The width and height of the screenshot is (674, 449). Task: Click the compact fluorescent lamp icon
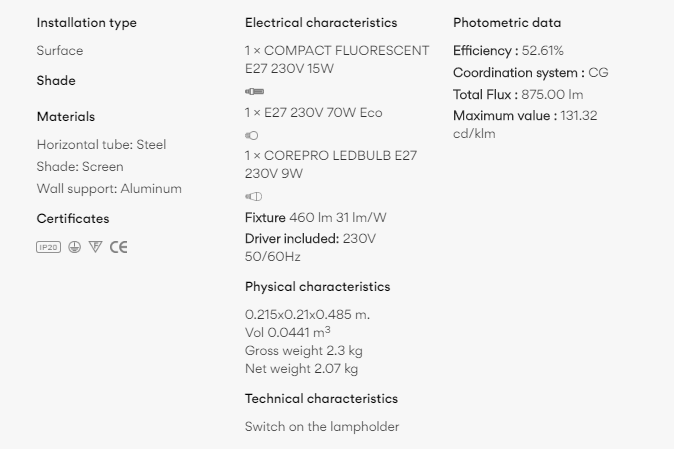254,91
